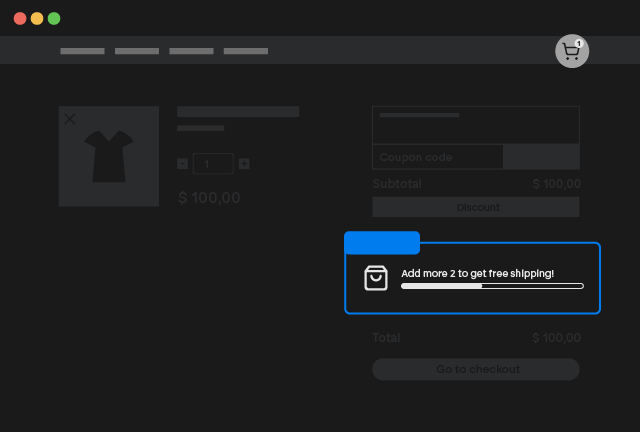Focus the quantity input field

point(213,164)
